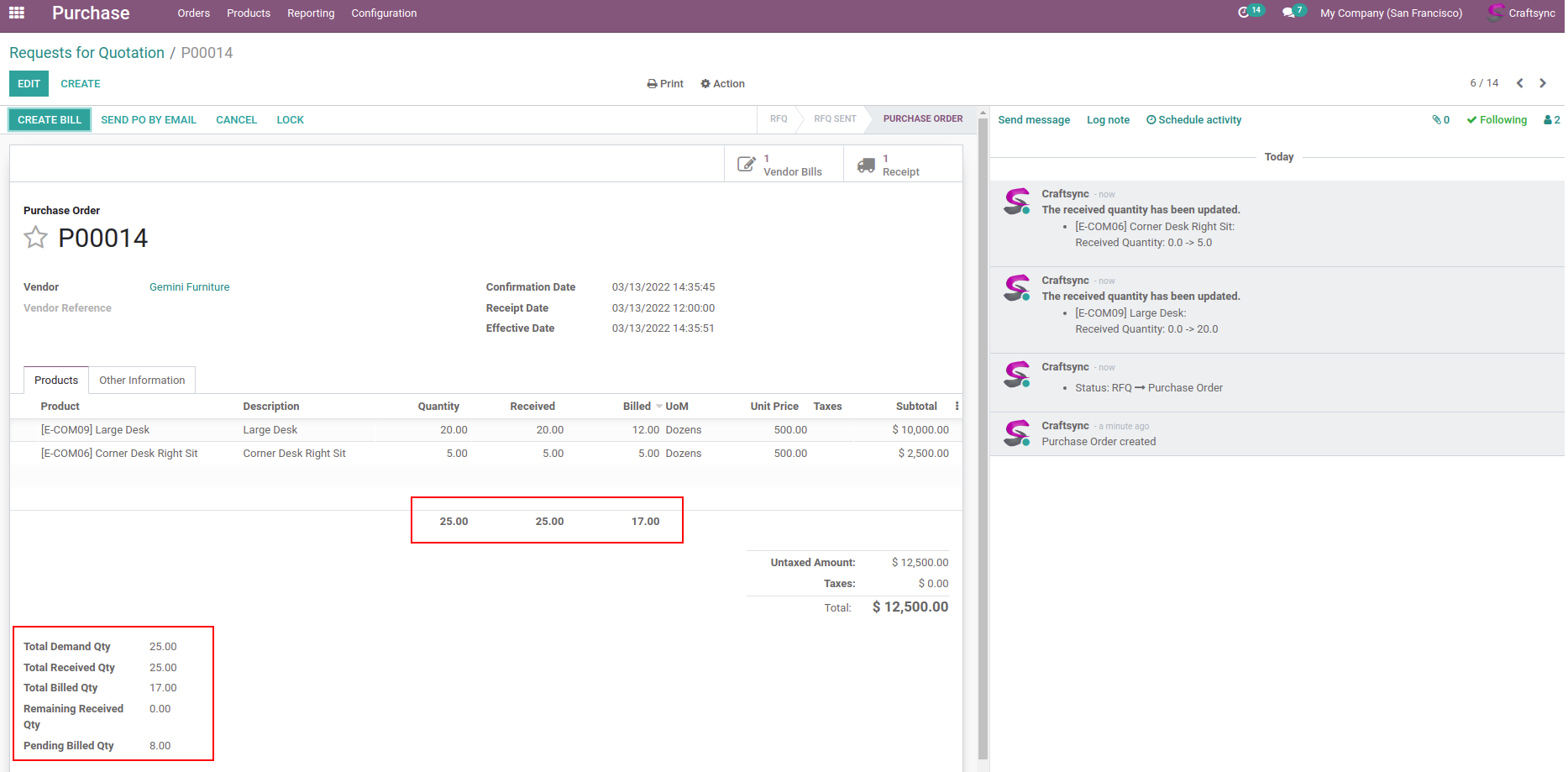Open the Receipt truck smart button
The image size is (1568, 772).
[x=890, y=165]
